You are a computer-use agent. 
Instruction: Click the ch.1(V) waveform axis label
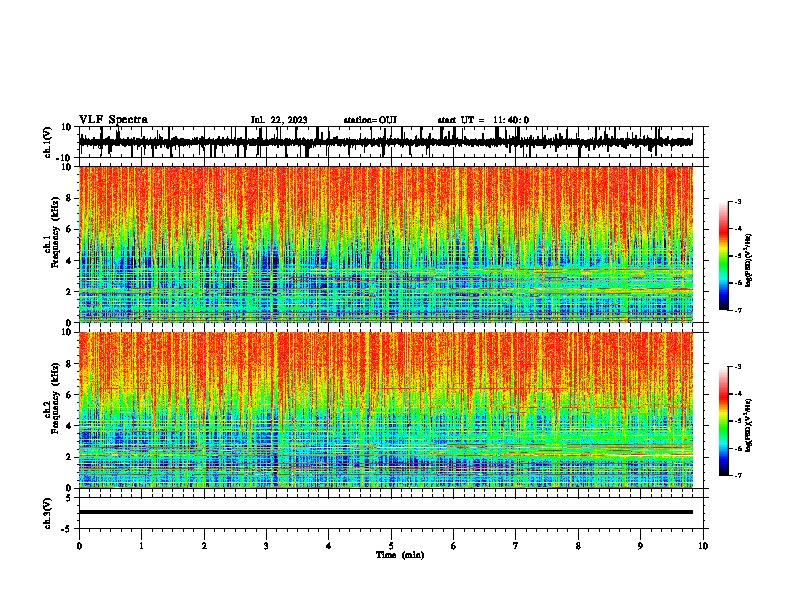click(48, 142)
